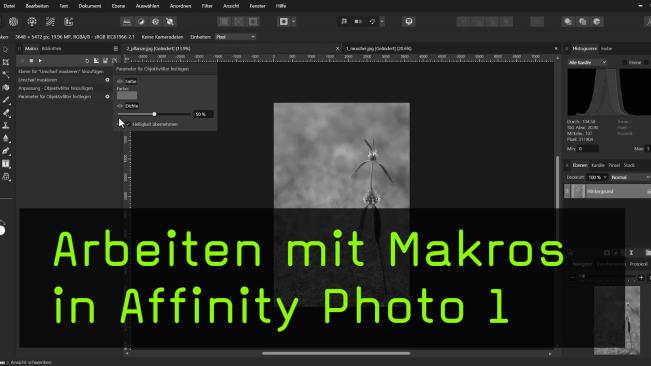Screen dimensions: 651x366
Task: Click the Assistant manager toolbar icon
Action: [x=409, y=22]
